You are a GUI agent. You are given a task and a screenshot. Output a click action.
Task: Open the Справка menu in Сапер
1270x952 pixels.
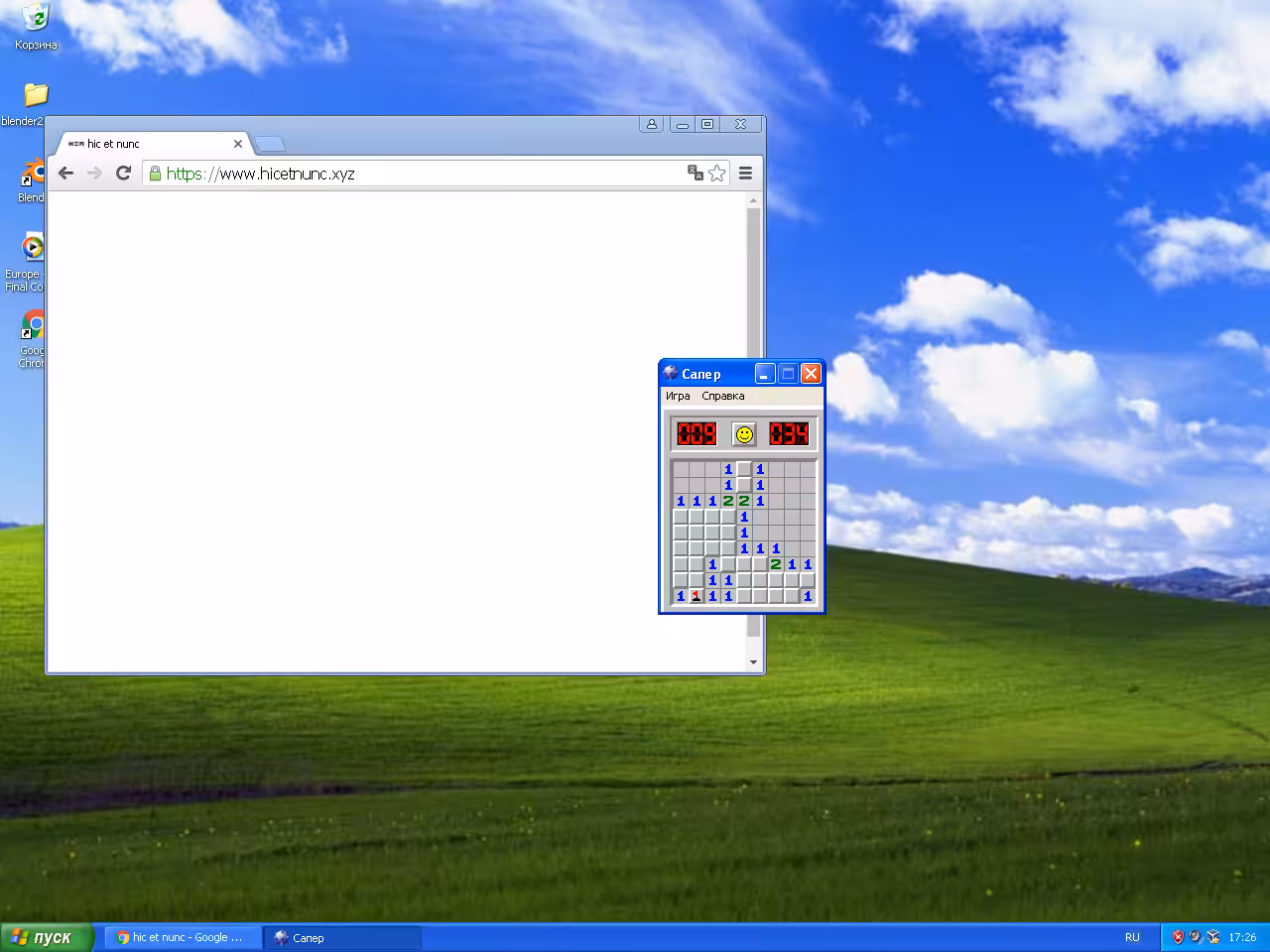coord(722,396)
